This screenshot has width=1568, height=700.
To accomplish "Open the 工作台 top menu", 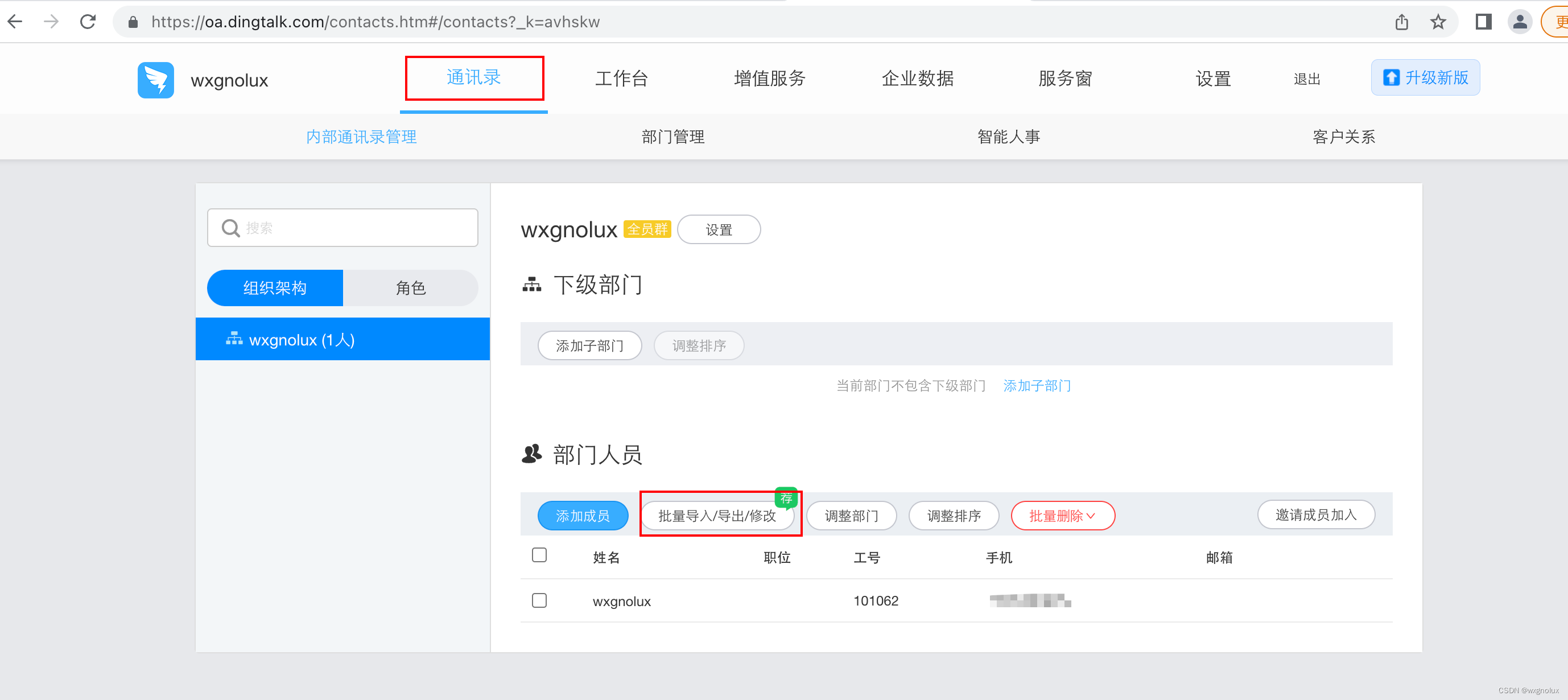I will point(621,79).
